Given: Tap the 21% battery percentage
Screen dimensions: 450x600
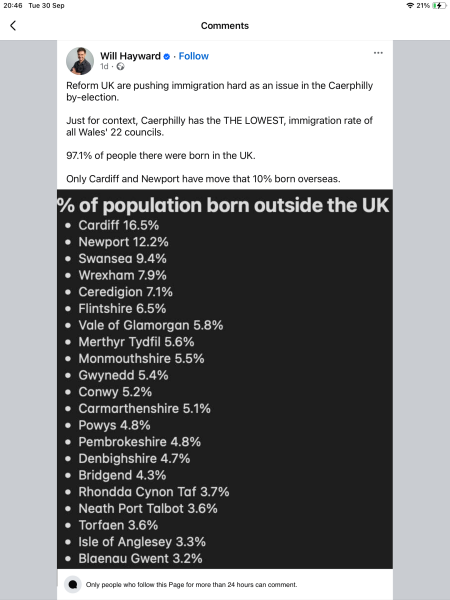Looking at the screenshot, I should click(x=423, y=5).
